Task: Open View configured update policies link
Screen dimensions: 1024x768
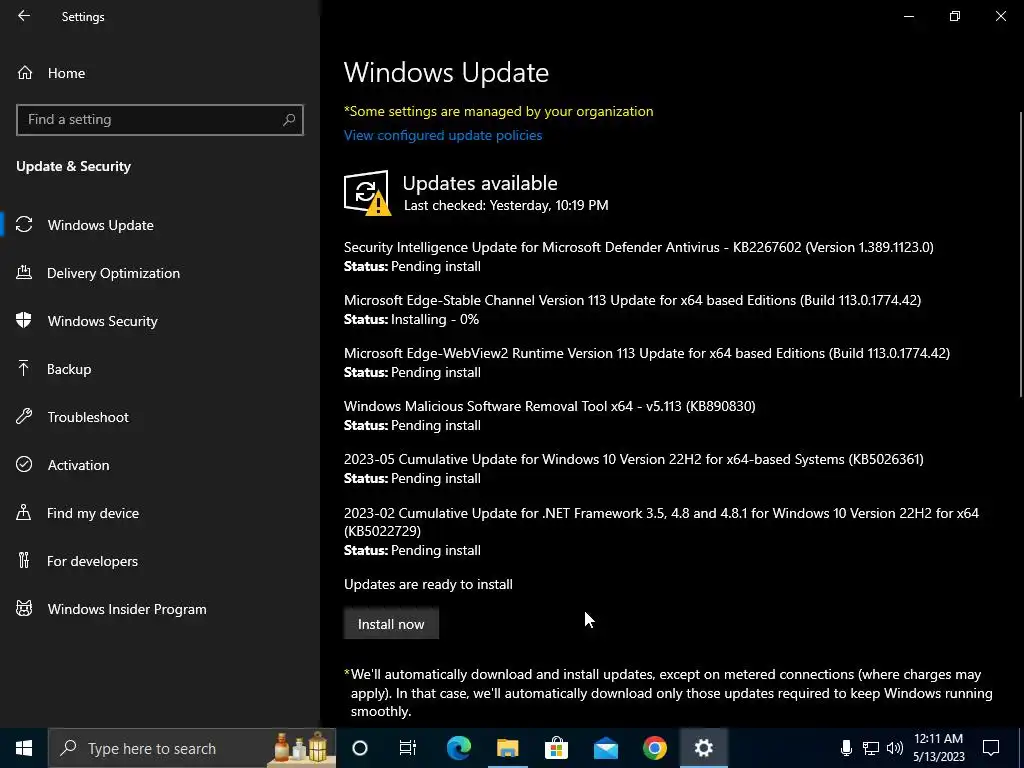Action: [x=443, y=135]
